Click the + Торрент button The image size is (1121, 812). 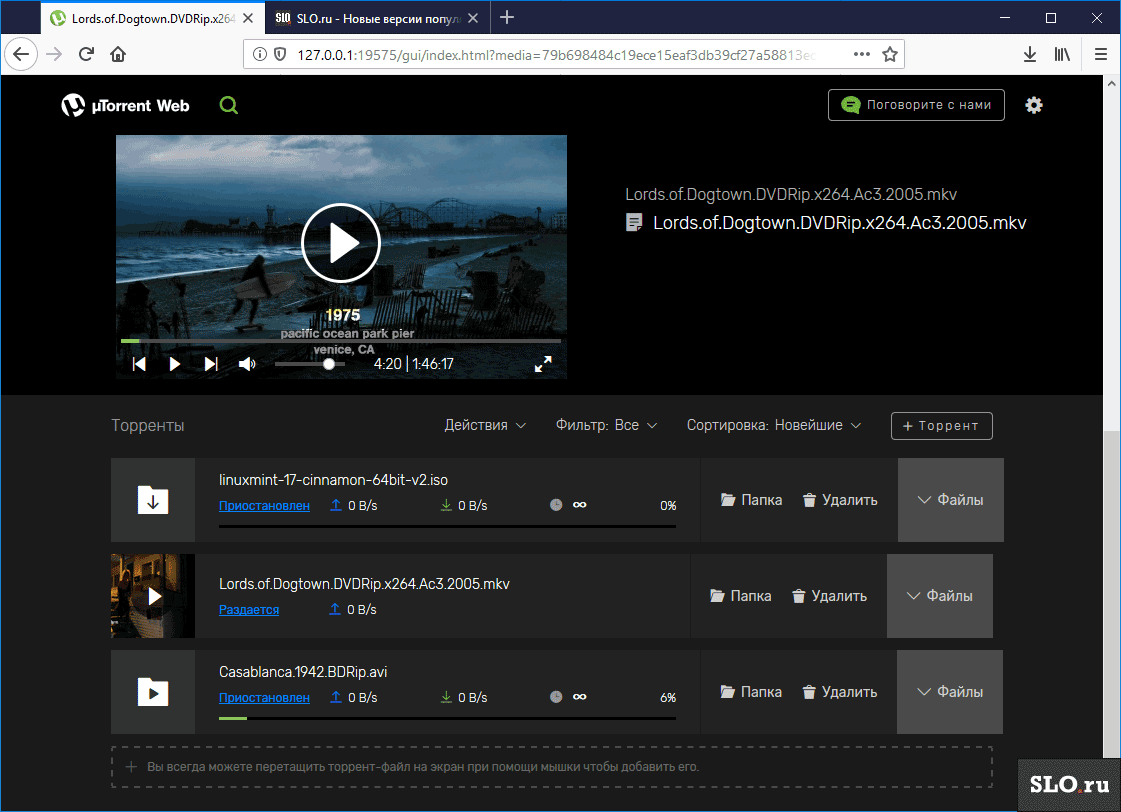[942, 426]
